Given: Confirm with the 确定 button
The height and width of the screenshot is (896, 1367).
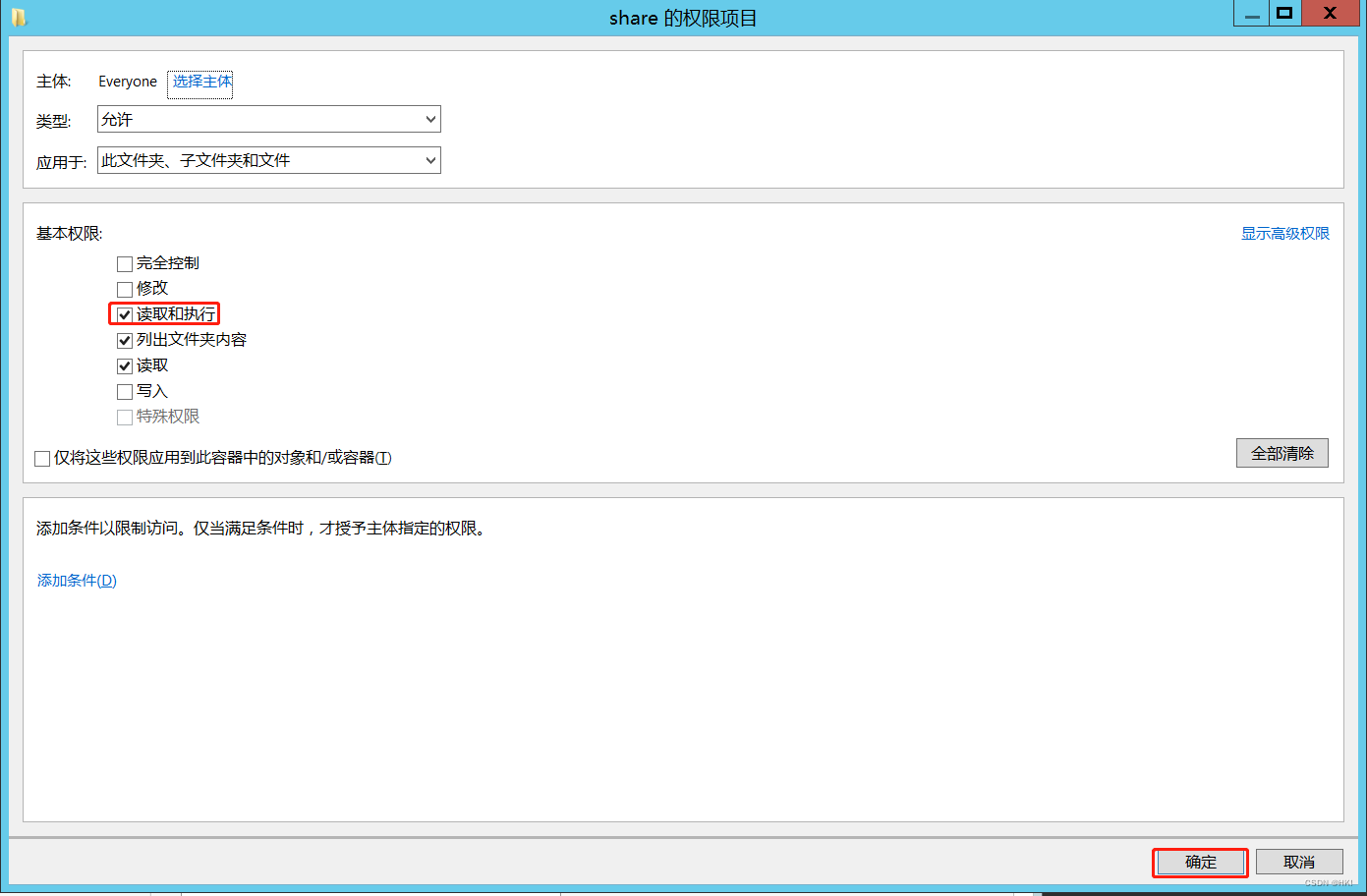Looking at the screenshot, I should [1200, 862].
